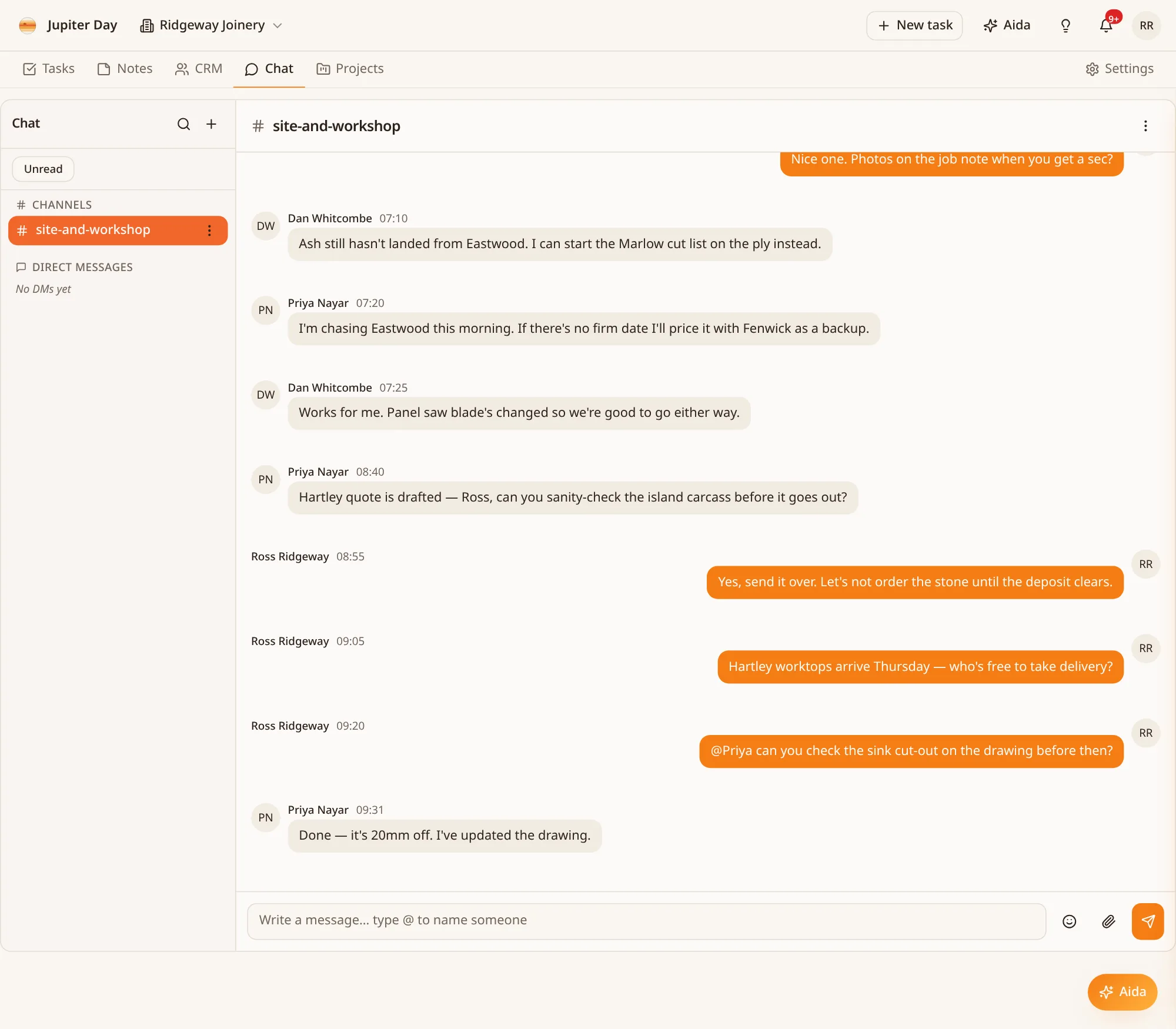Click Priya Nayar's PN avatar at 09:31
Screen dimensions: 1176x1029
click(266, 818)
